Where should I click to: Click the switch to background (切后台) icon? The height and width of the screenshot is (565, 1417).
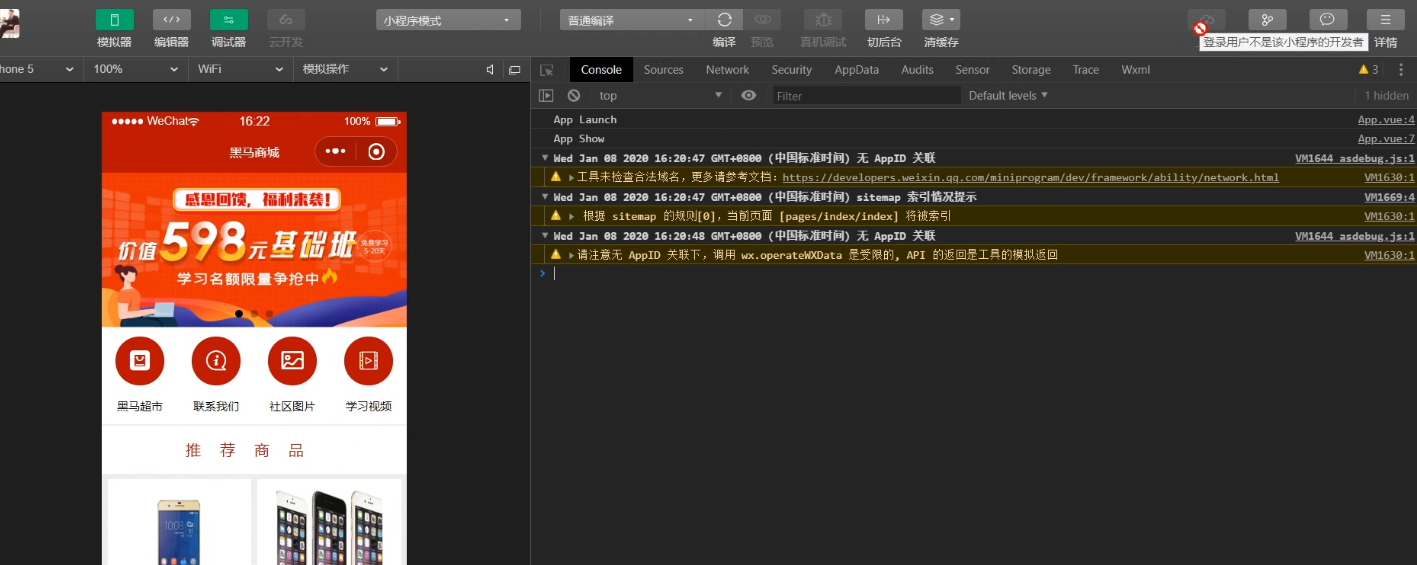pyautogui.click(x=884, y=20)
